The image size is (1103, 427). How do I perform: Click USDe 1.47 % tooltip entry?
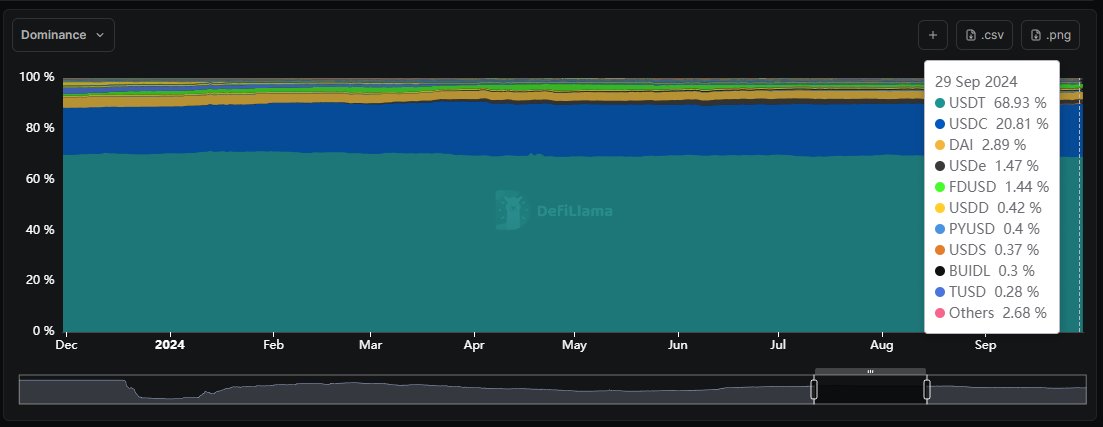coord(987,166)
